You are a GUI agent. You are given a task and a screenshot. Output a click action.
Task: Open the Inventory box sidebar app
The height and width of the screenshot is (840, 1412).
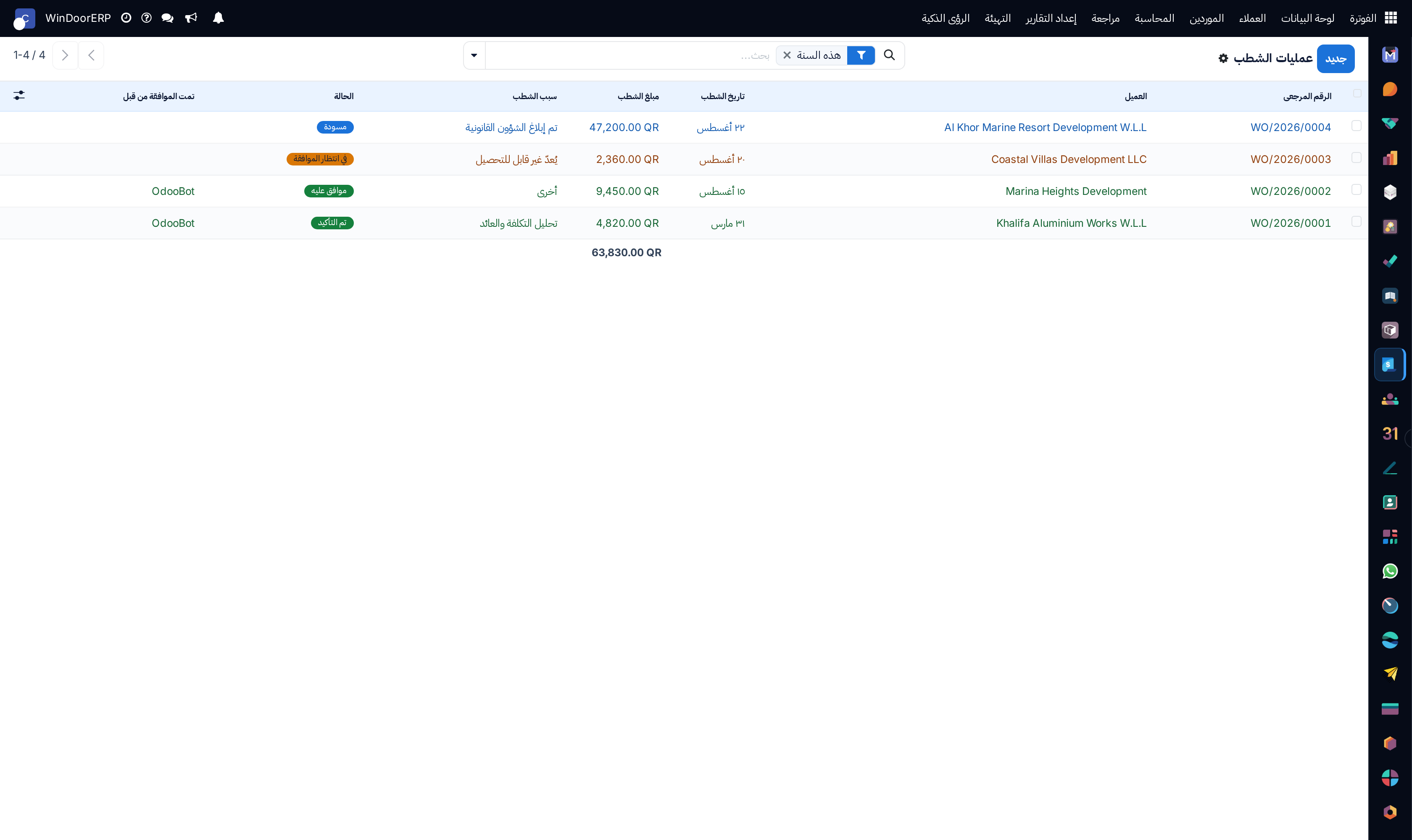1390,330
